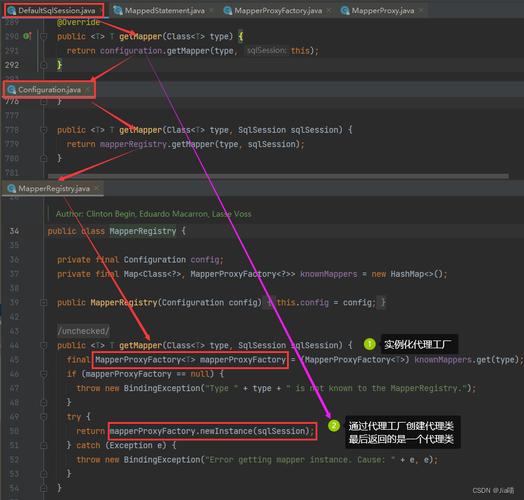Viewport: 524px width, 500px height.
Task: Click the @Override annotation
Action: (78, 22)
